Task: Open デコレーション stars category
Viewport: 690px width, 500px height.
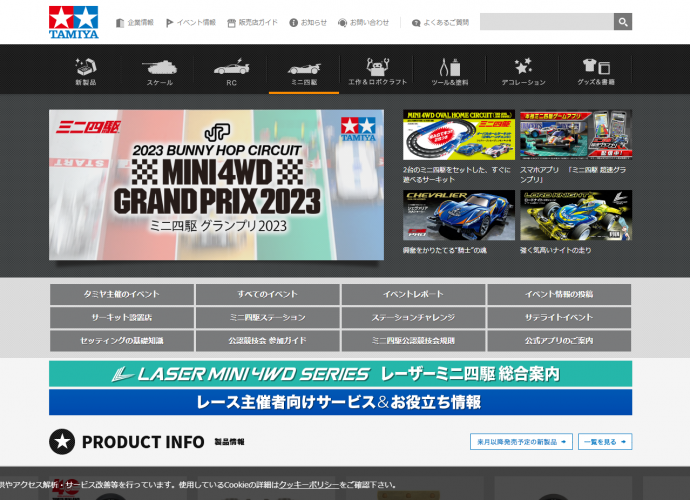Action: pos(523,71)
